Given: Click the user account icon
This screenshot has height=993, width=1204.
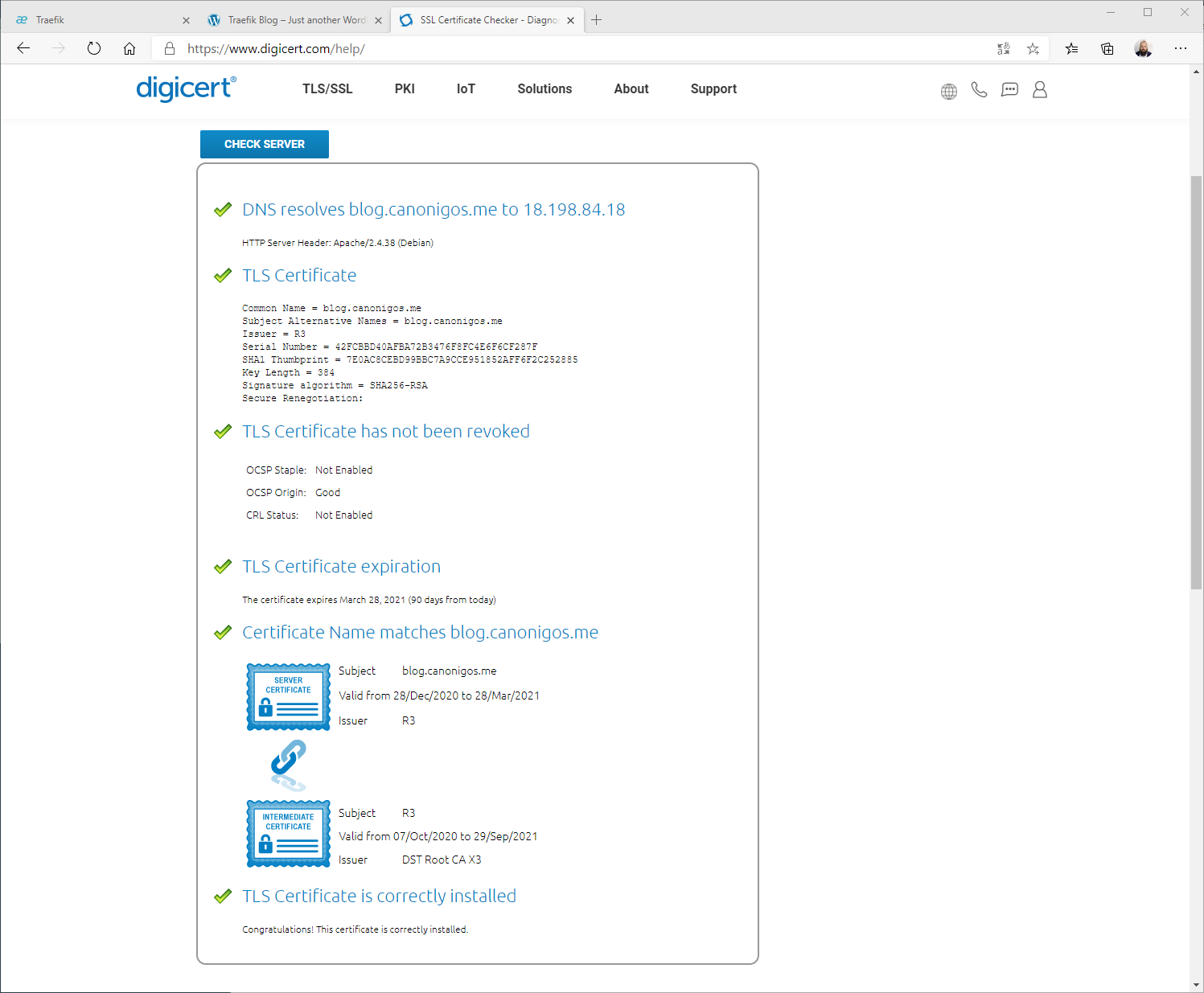Looking at the screenshot, I should (x=1040, y=90).
